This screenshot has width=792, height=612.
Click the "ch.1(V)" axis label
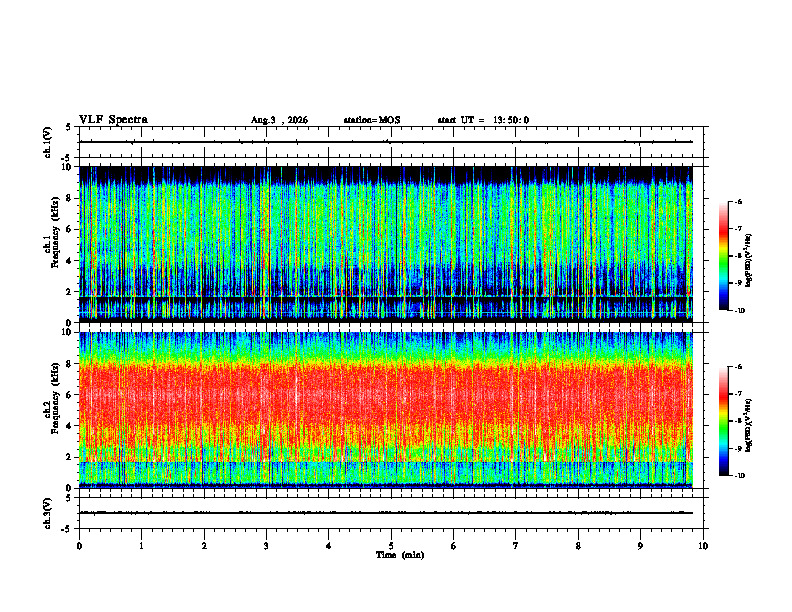tap(48, 142)
